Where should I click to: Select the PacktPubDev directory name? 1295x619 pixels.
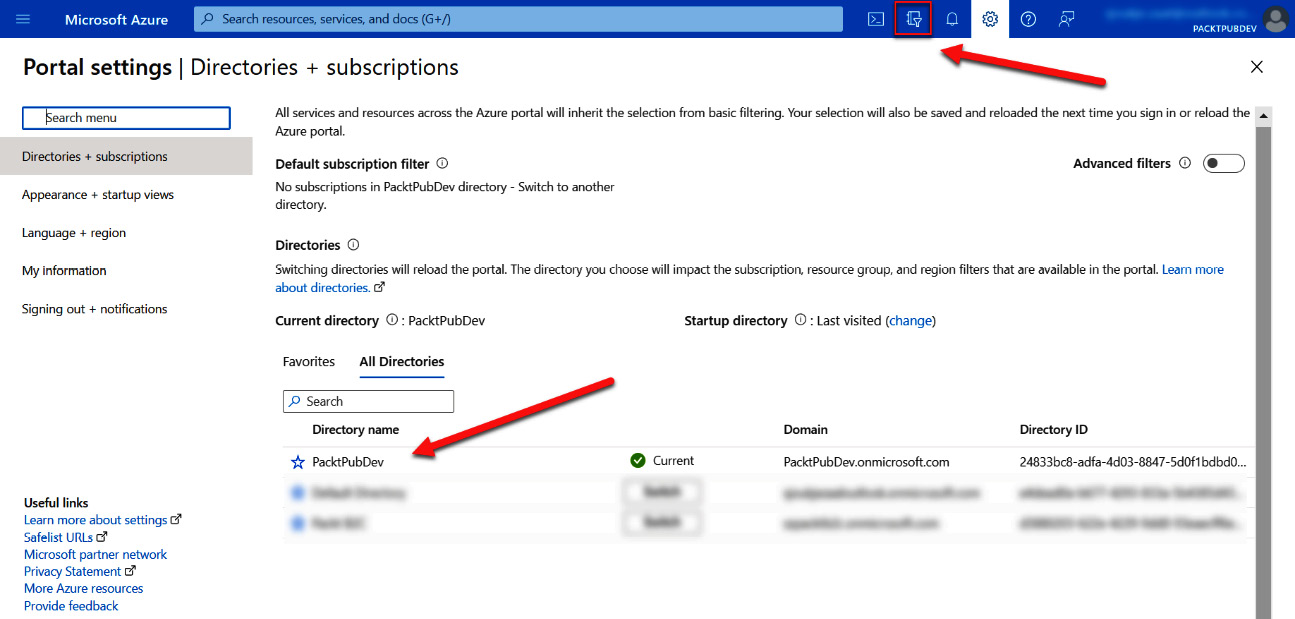coord(348,462)
